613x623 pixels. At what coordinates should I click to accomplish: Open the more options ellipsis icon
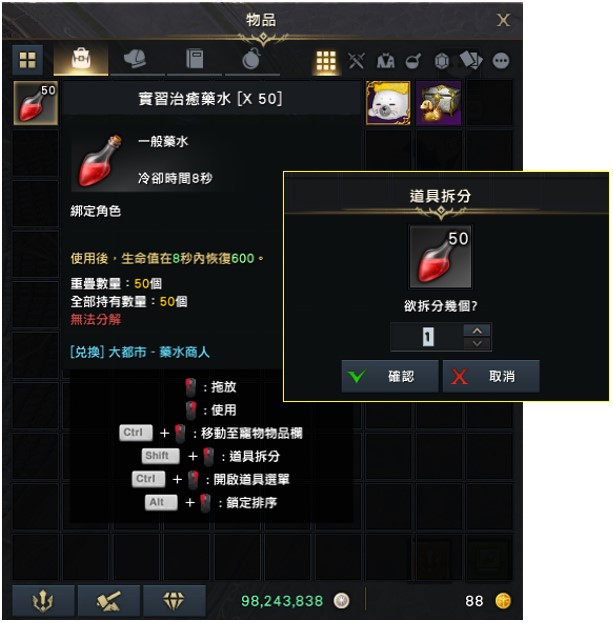point(501,61)
